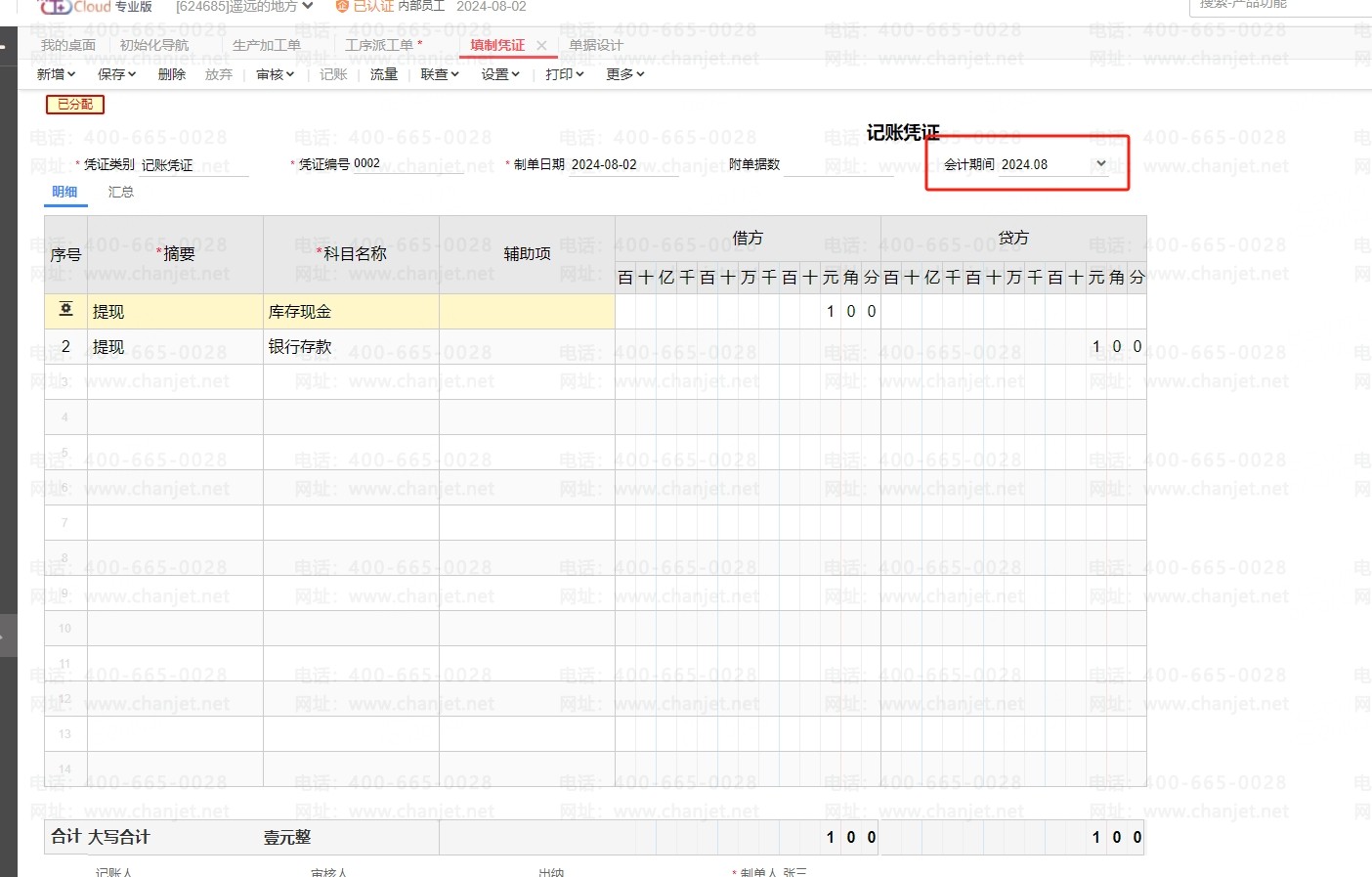1372x877 pixels.
Task: Click the 摘要 column header
Action: pyautogui.click(x=175, y=254)
